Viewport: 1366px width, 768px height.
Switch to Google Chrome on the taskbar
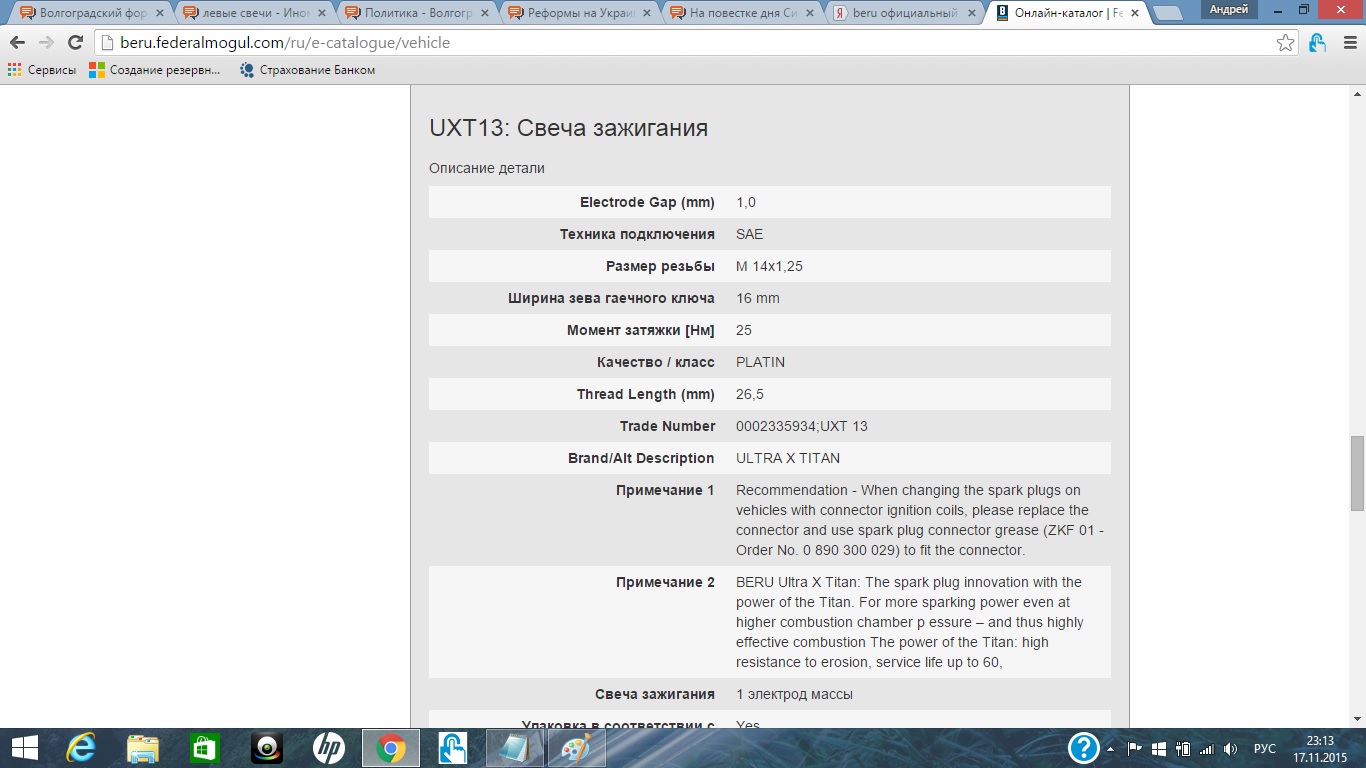point(390,748)
